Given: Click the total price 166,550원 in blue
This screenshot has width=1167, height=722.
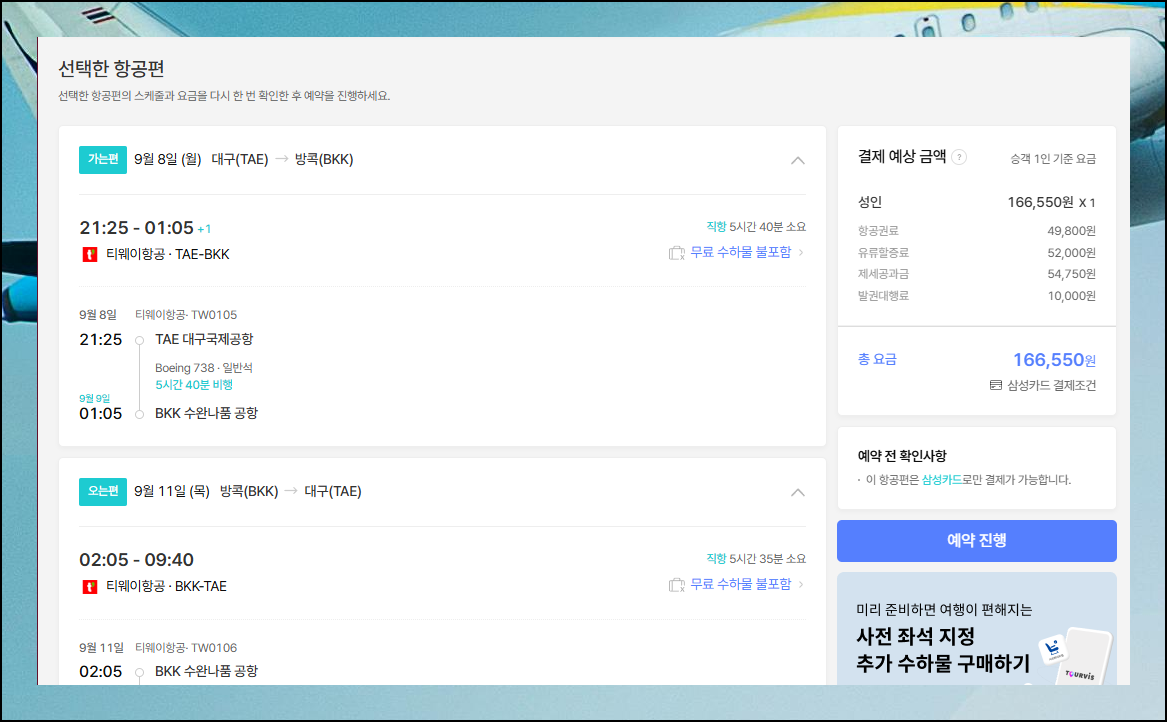Looking at the screenshot, I should (1054, 360).
